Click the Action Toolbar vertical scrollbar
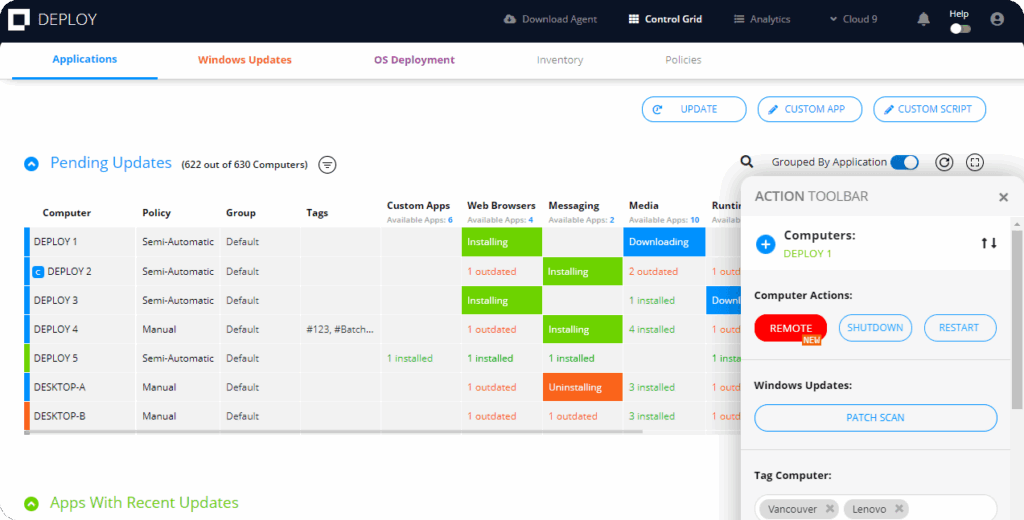 coord(1017,320)
